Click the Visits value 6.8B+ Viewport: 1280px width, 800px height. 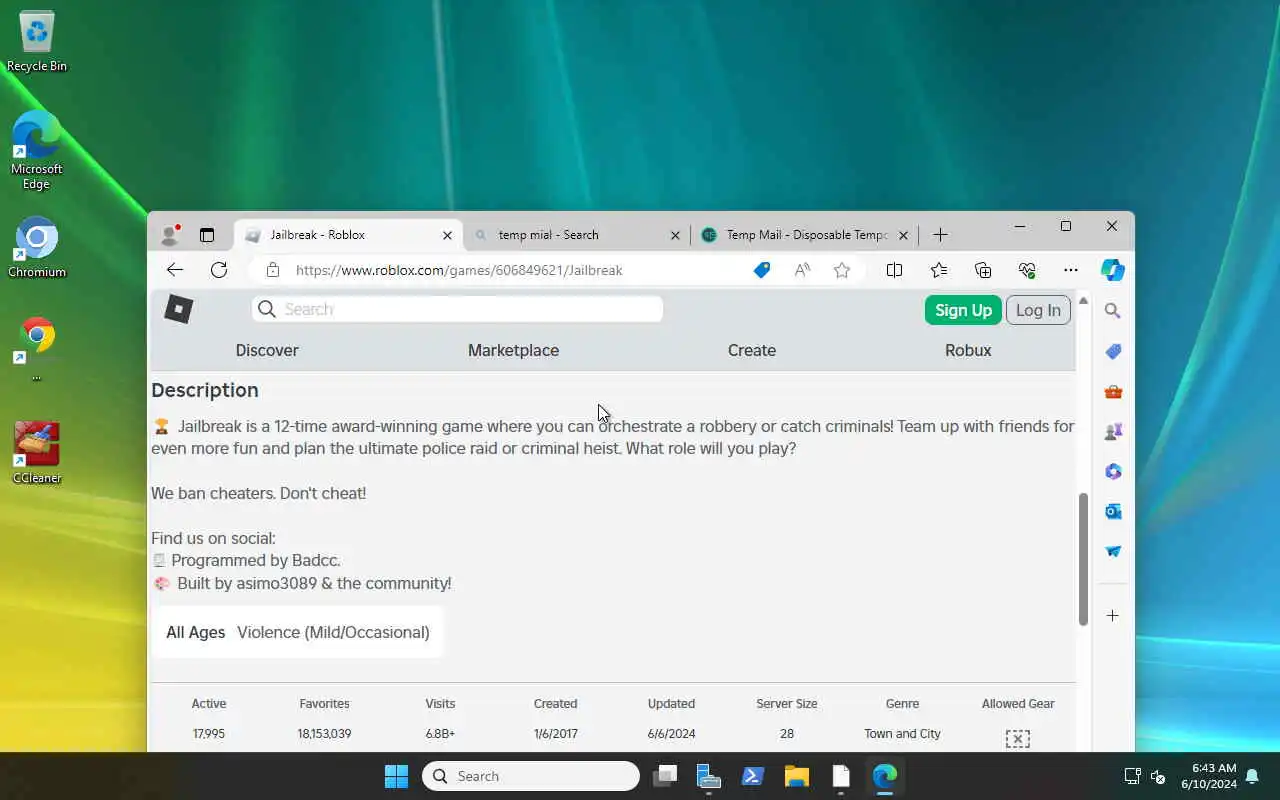440,734
